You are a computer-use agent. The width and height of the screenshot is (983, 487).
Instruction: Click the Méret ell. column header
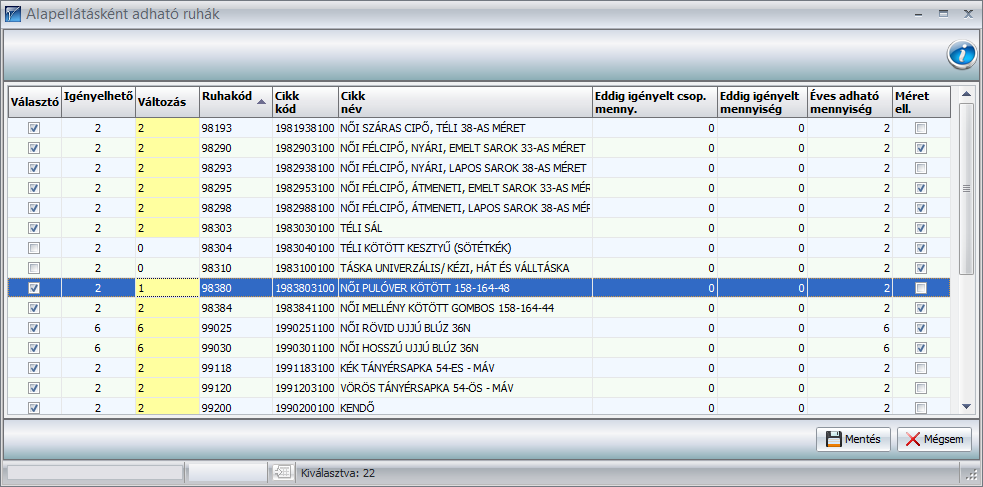point(922,102)
